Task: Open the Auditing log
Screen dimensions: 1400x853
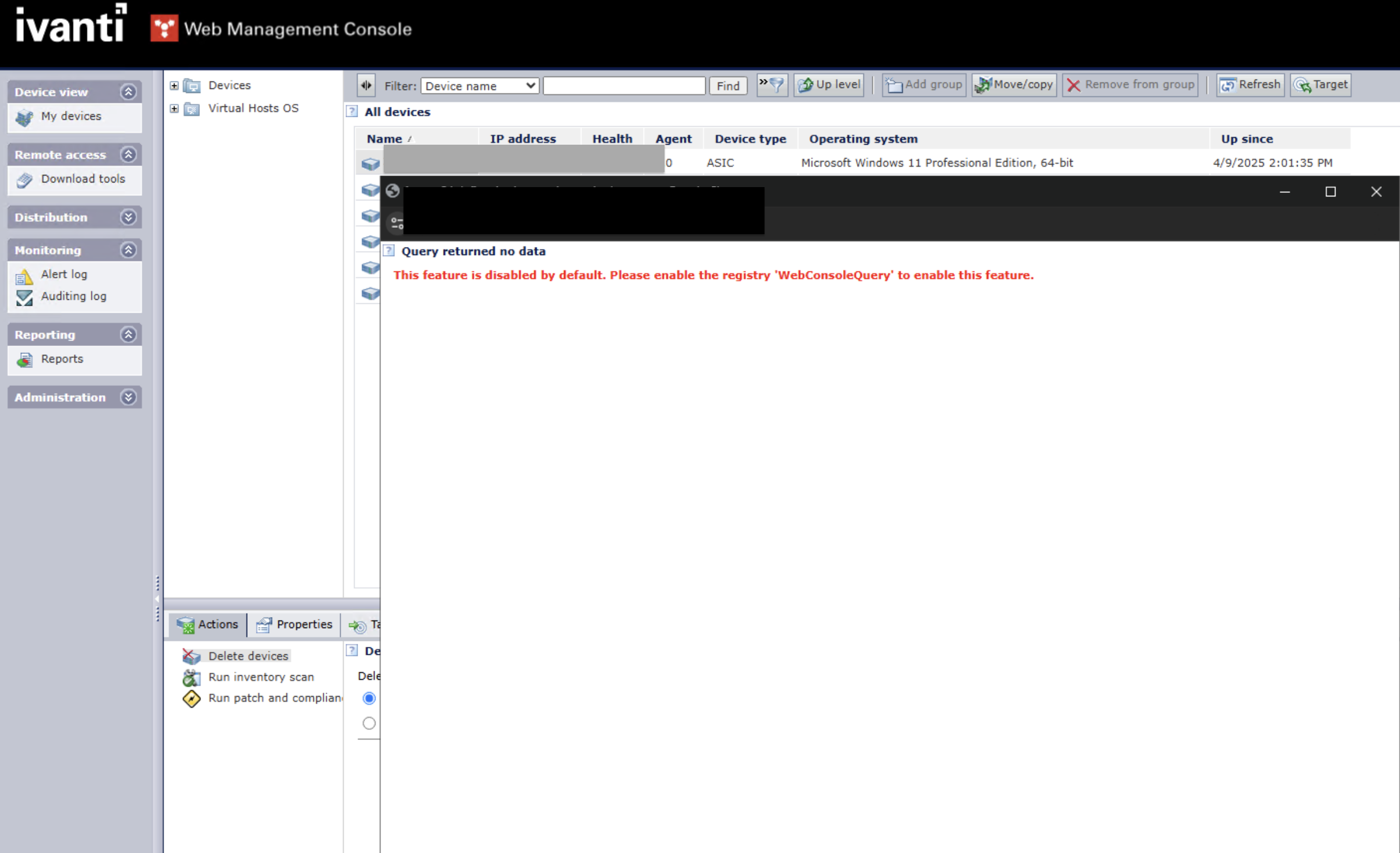Action: click(73, 296)
